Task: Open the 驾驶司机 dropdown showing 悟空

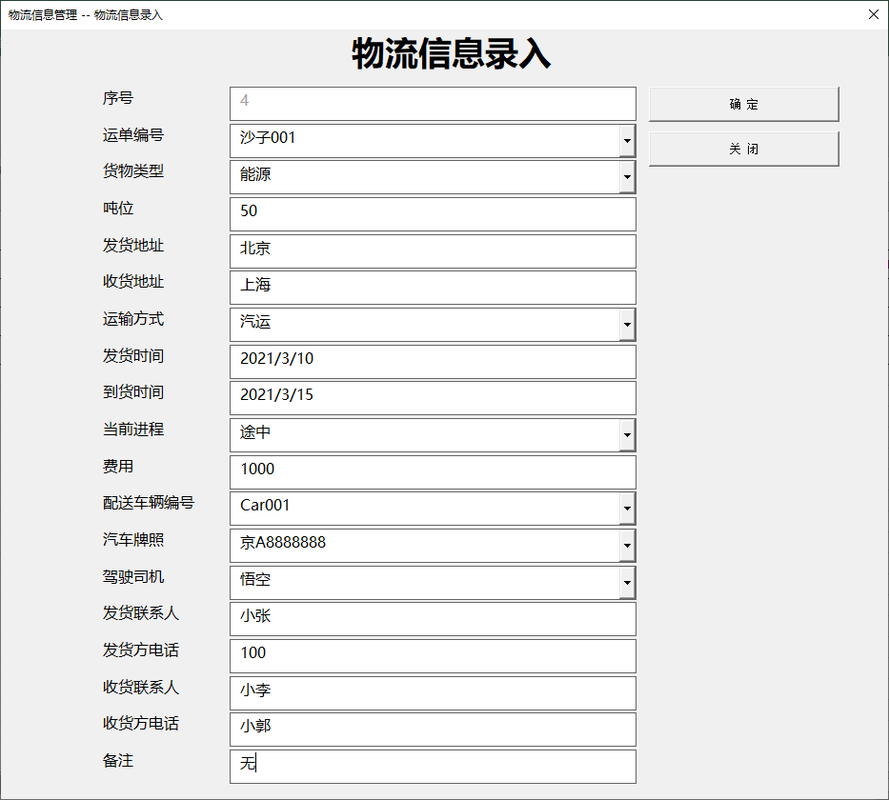Action: (x=628, y=583)
